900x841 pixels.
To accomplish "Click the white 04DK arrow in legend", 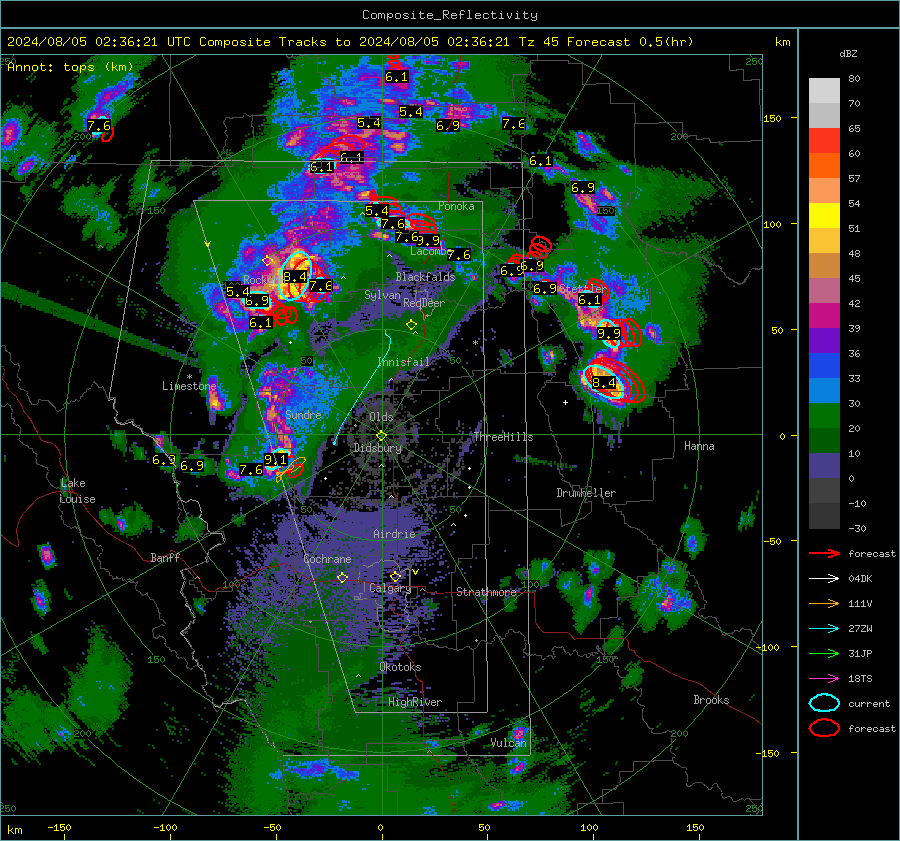I will tap(824, 579).
